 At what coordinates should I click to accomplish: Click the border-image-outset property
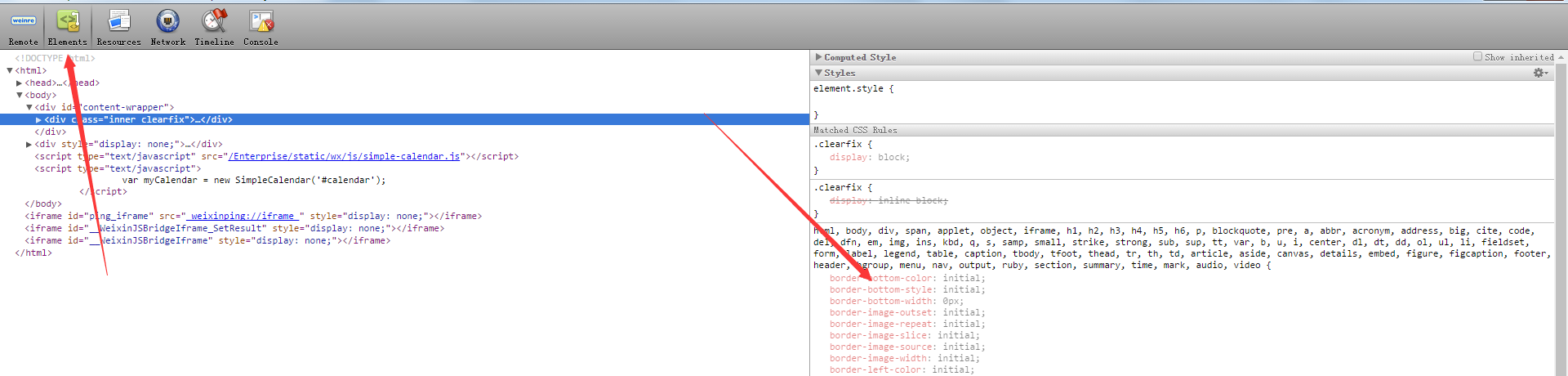click(907, 313)
